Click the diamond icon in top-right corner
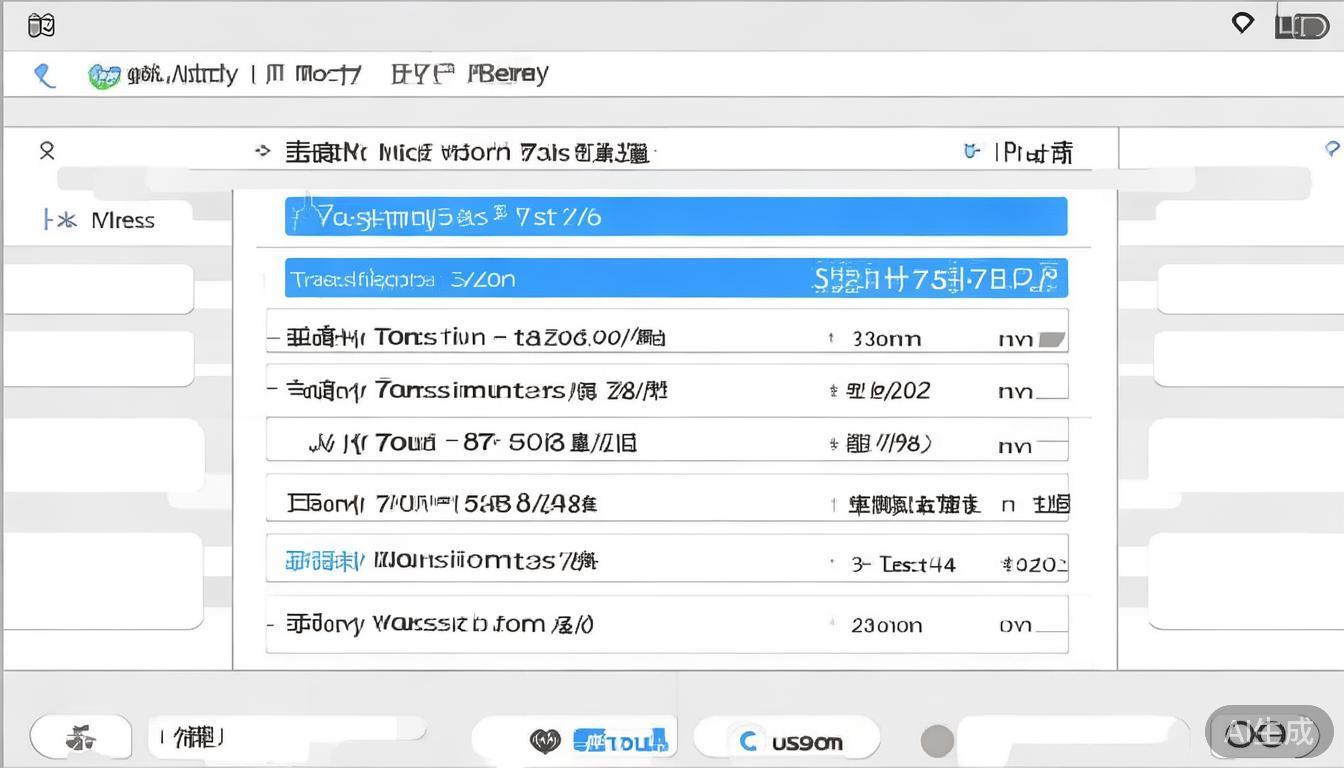 (x=1242, y=23)
